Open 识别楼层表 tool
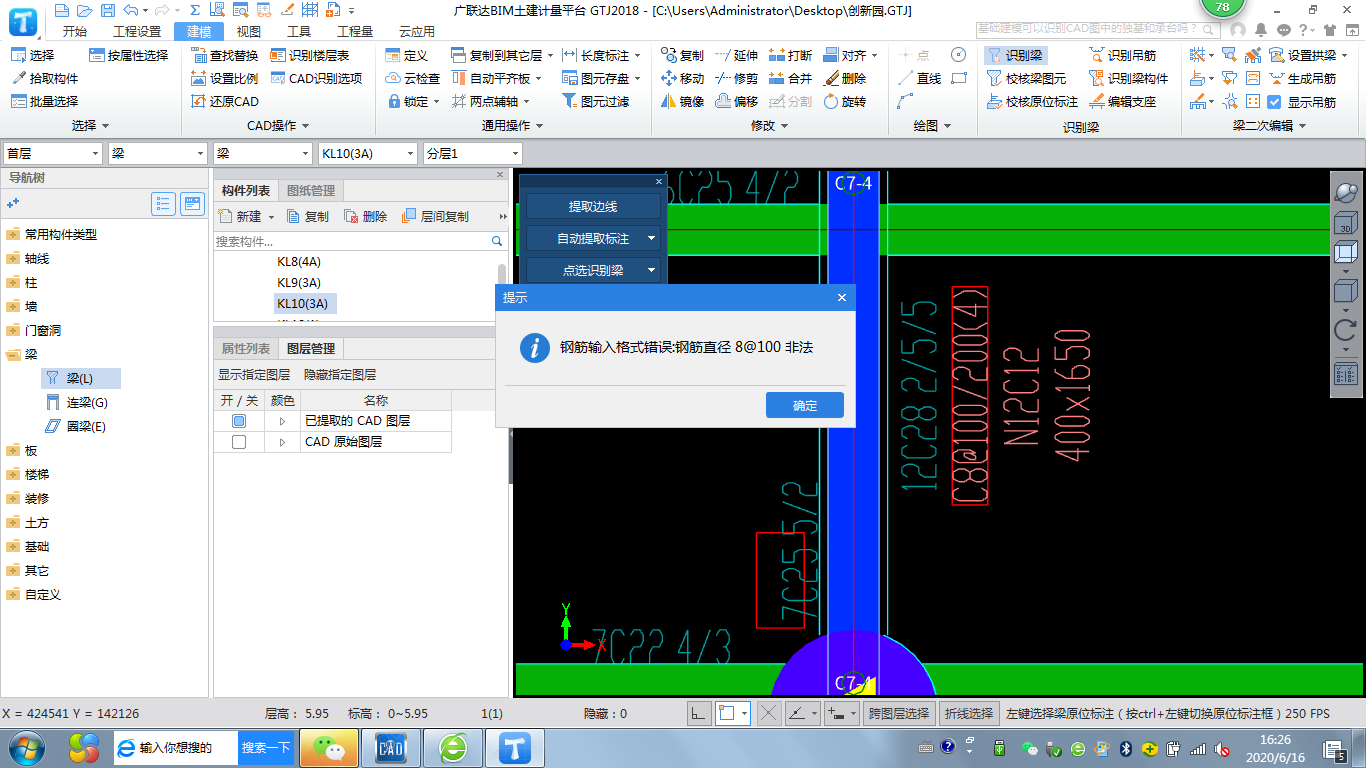1366x768 pixels. (310, 55)
